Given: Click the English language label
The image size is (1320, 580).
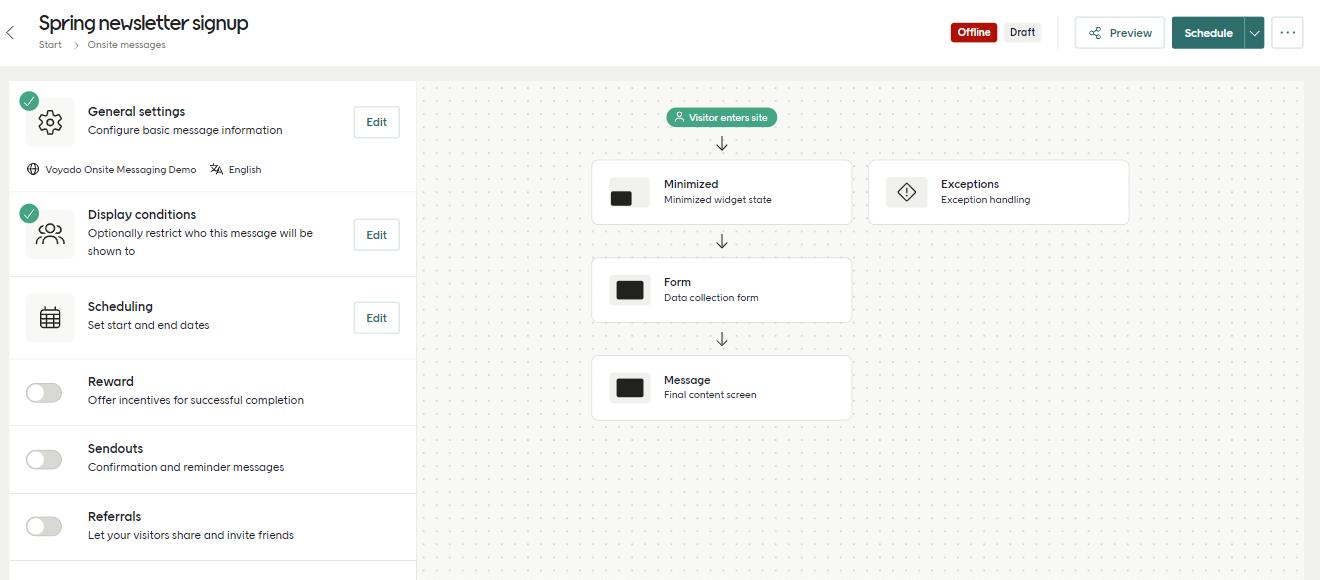Looking at the screenshot, I should coord(245,169).
